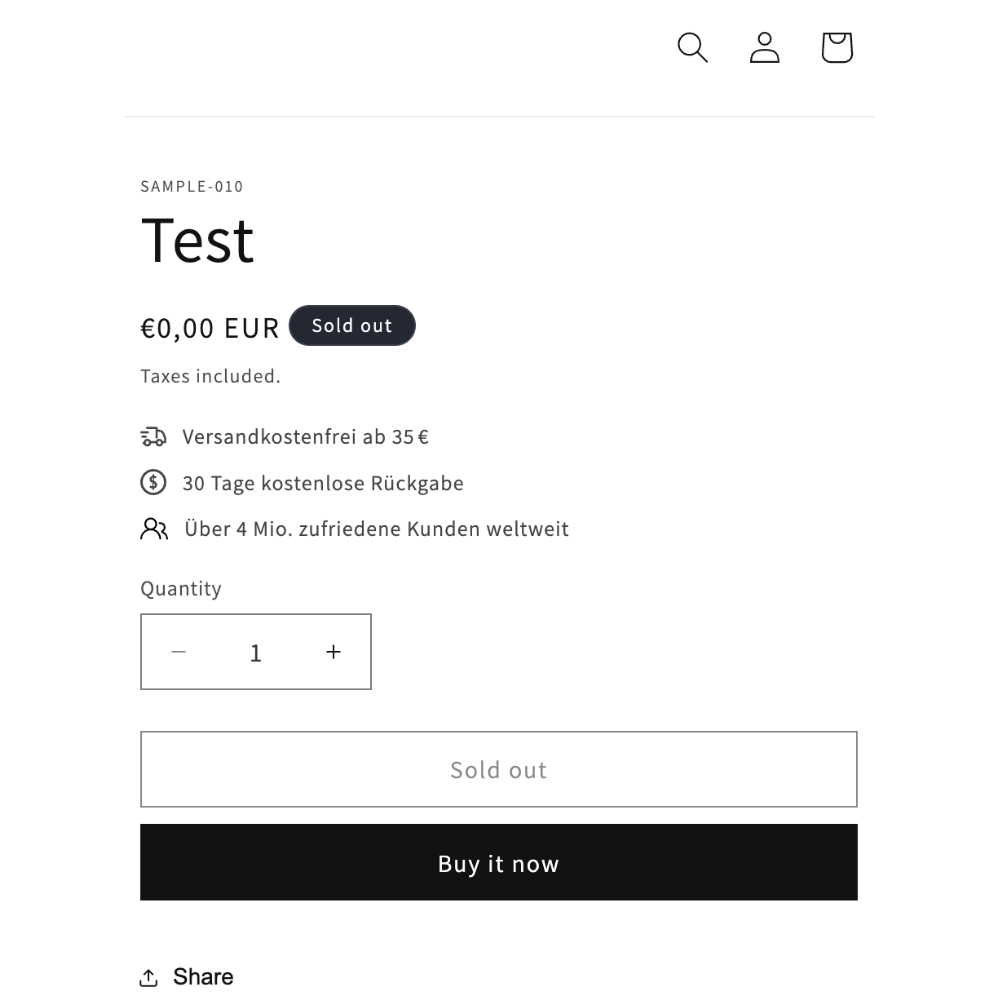Decrease quantity with the minus button

pos(179,652)
